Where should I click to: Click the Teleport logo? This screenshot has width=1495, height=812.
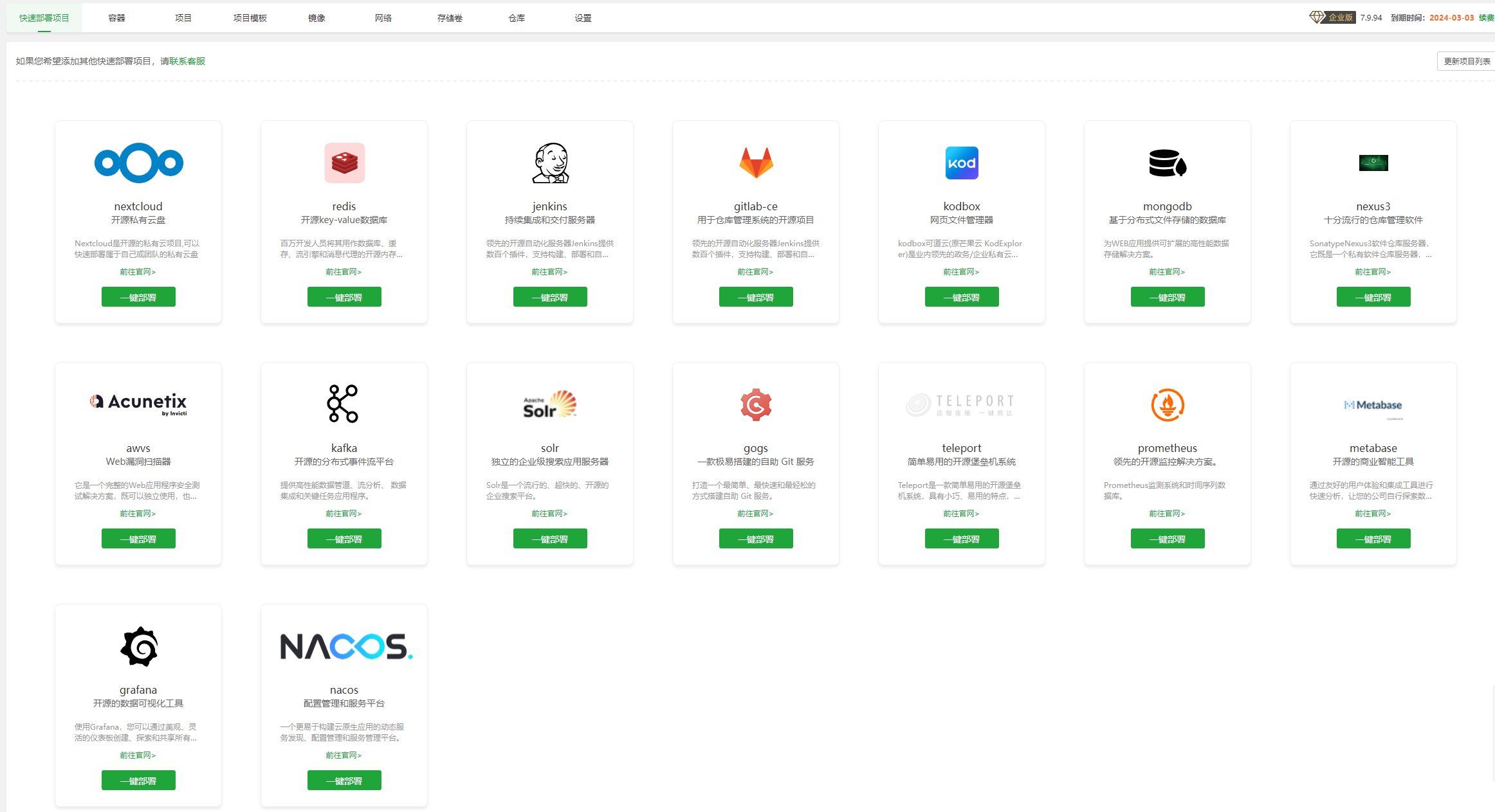click(960, 404)
